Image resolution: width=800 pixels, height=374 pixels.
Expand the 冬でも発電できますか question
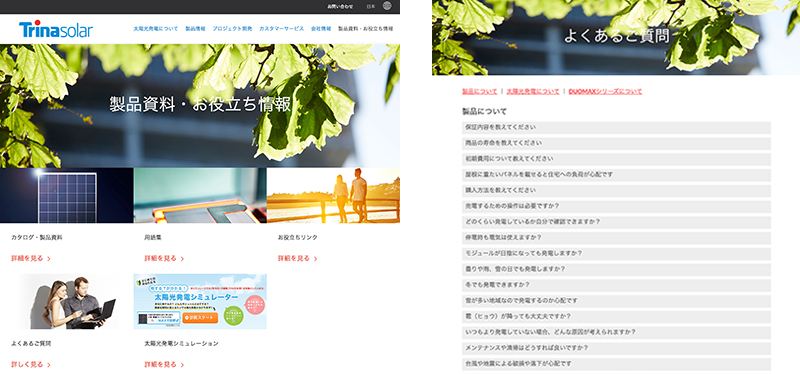(x=616, y=285)
